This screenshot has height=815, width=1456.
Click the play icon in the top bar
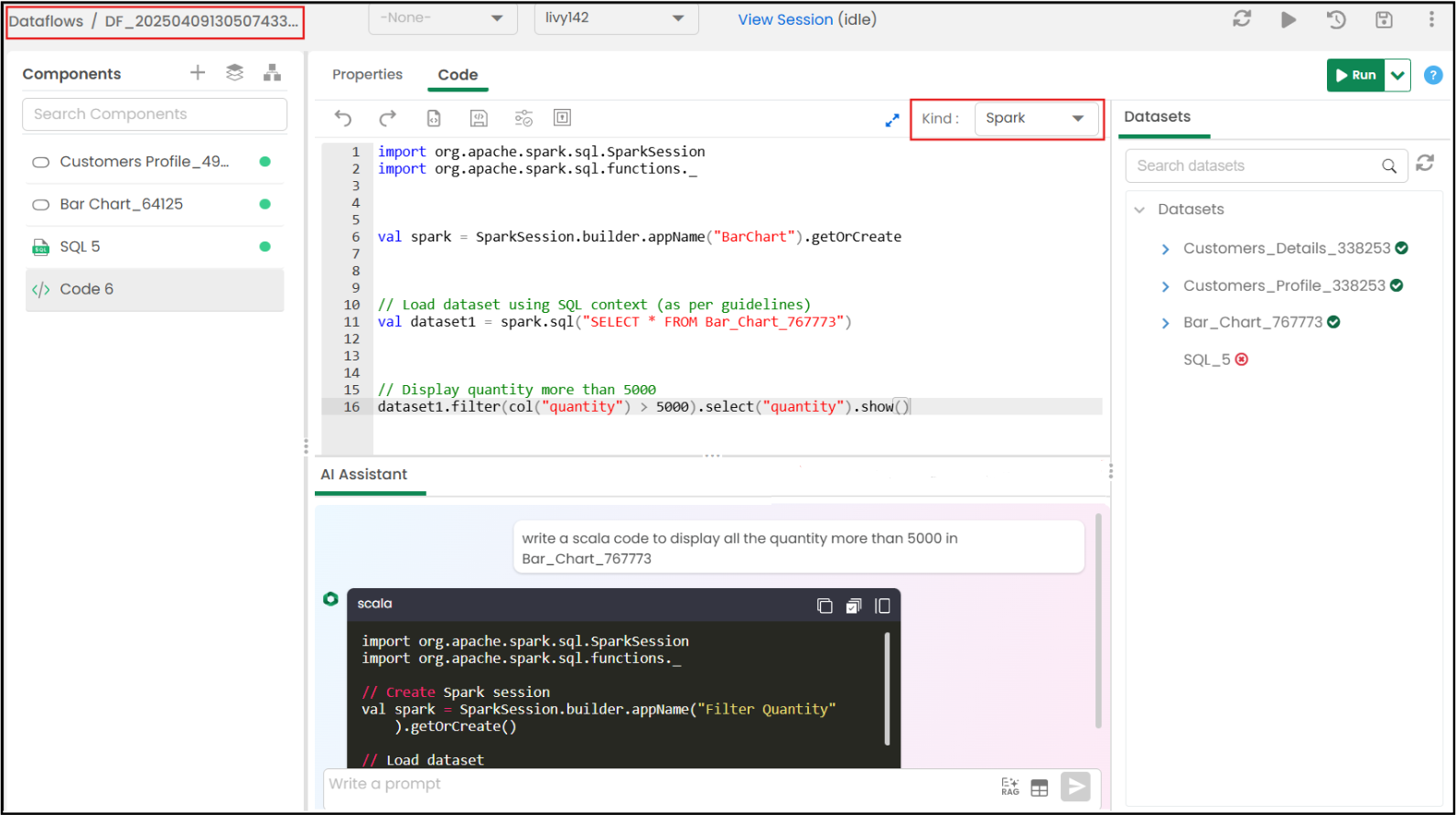point(1289,19)
